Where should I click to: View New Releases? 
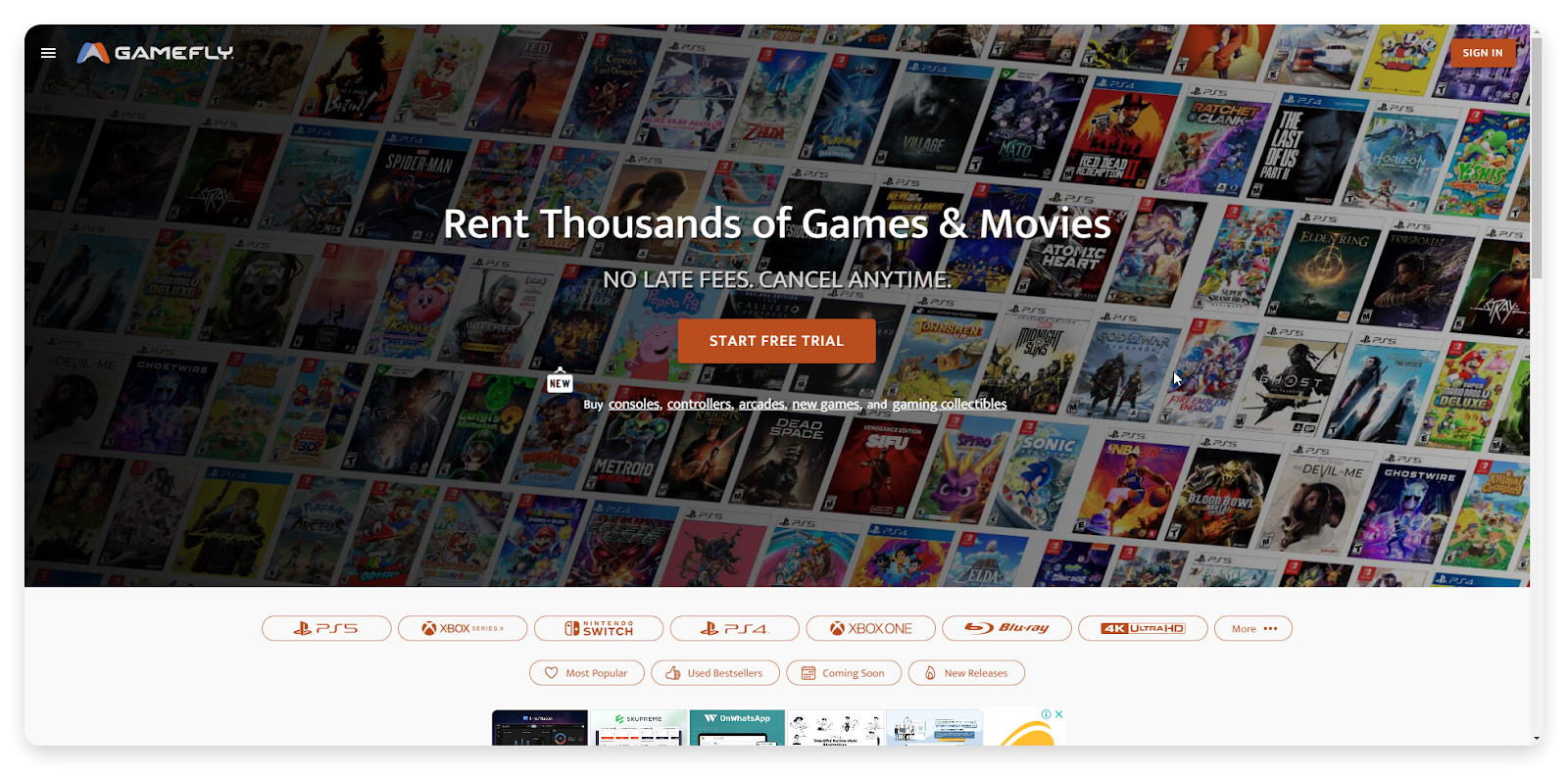966,673
